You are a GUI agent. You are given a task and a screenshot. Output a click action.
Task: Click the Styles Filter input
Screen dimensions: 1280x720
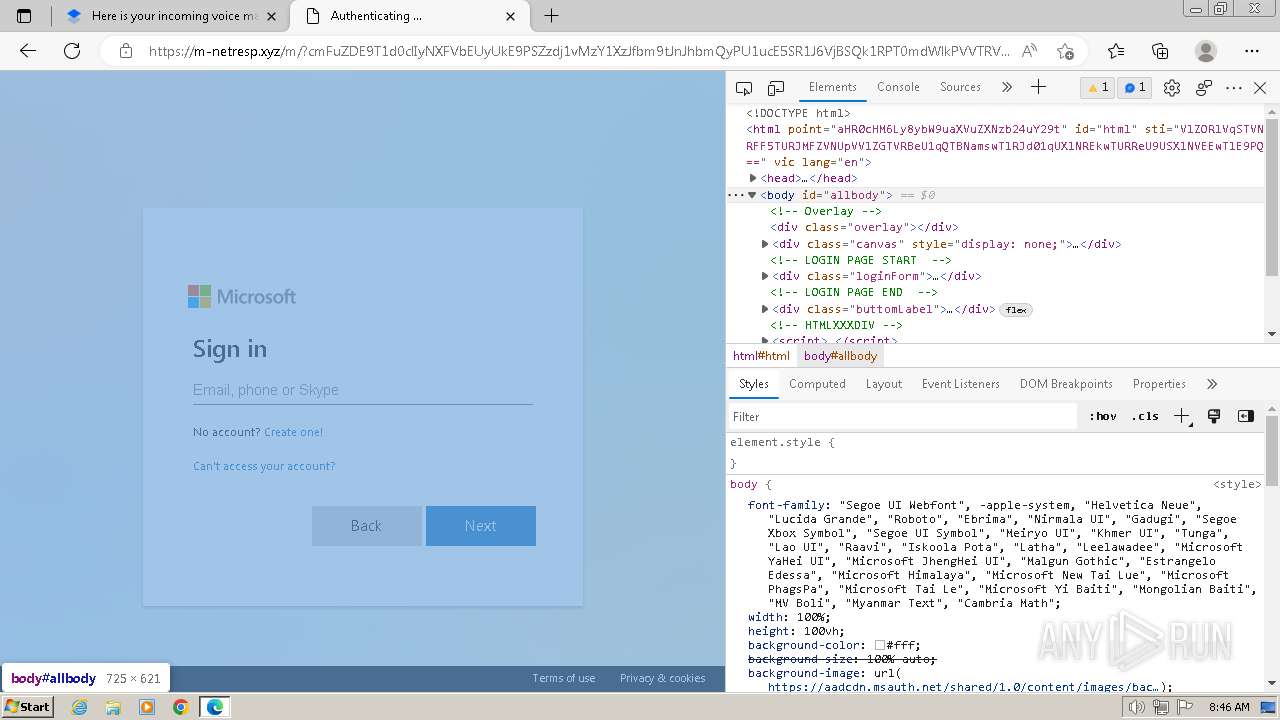click(903, 417)
